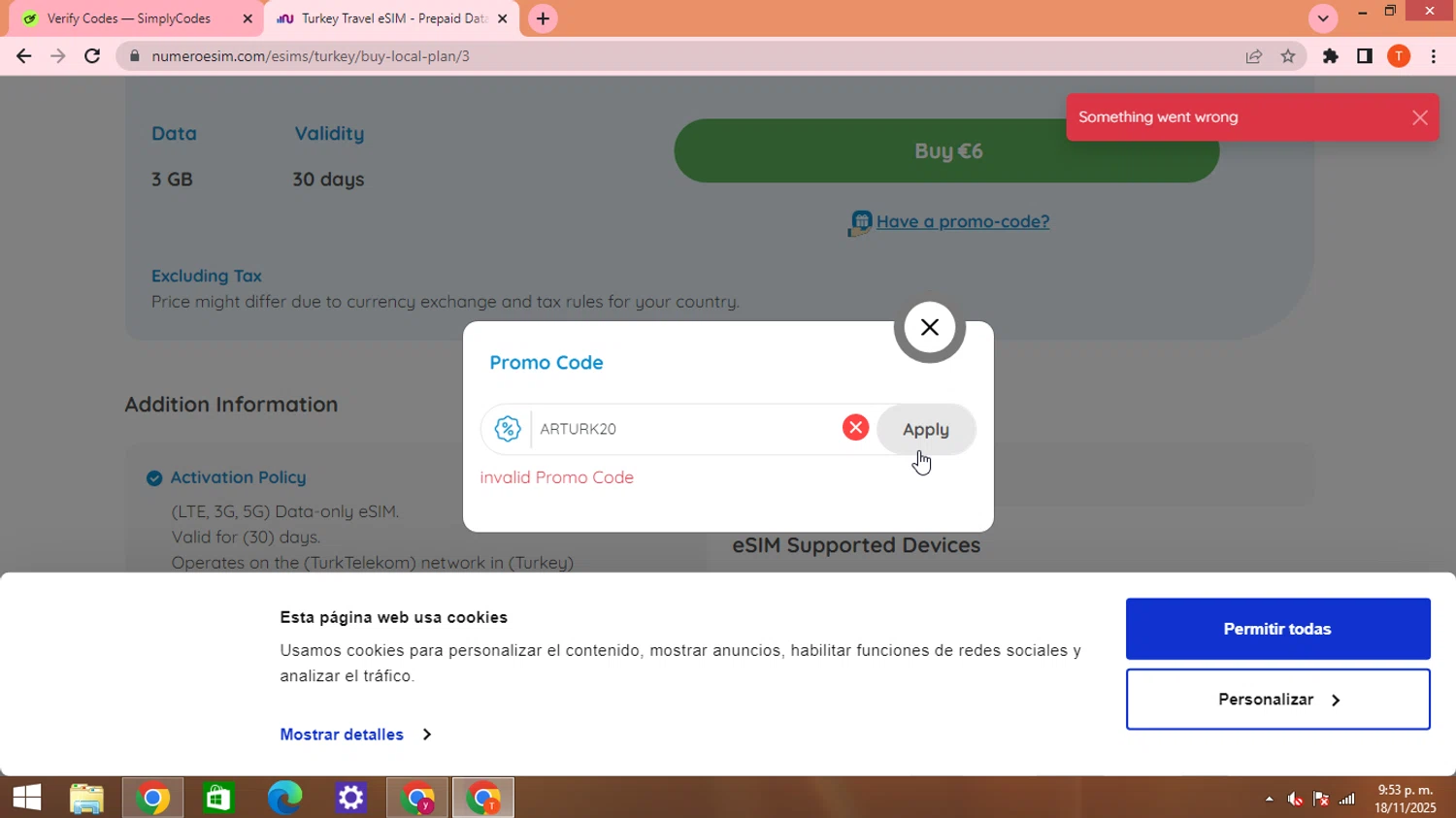This screenshot has height=818, width=1456.
Task: View site security lock info
Action: tap(135, 56)
